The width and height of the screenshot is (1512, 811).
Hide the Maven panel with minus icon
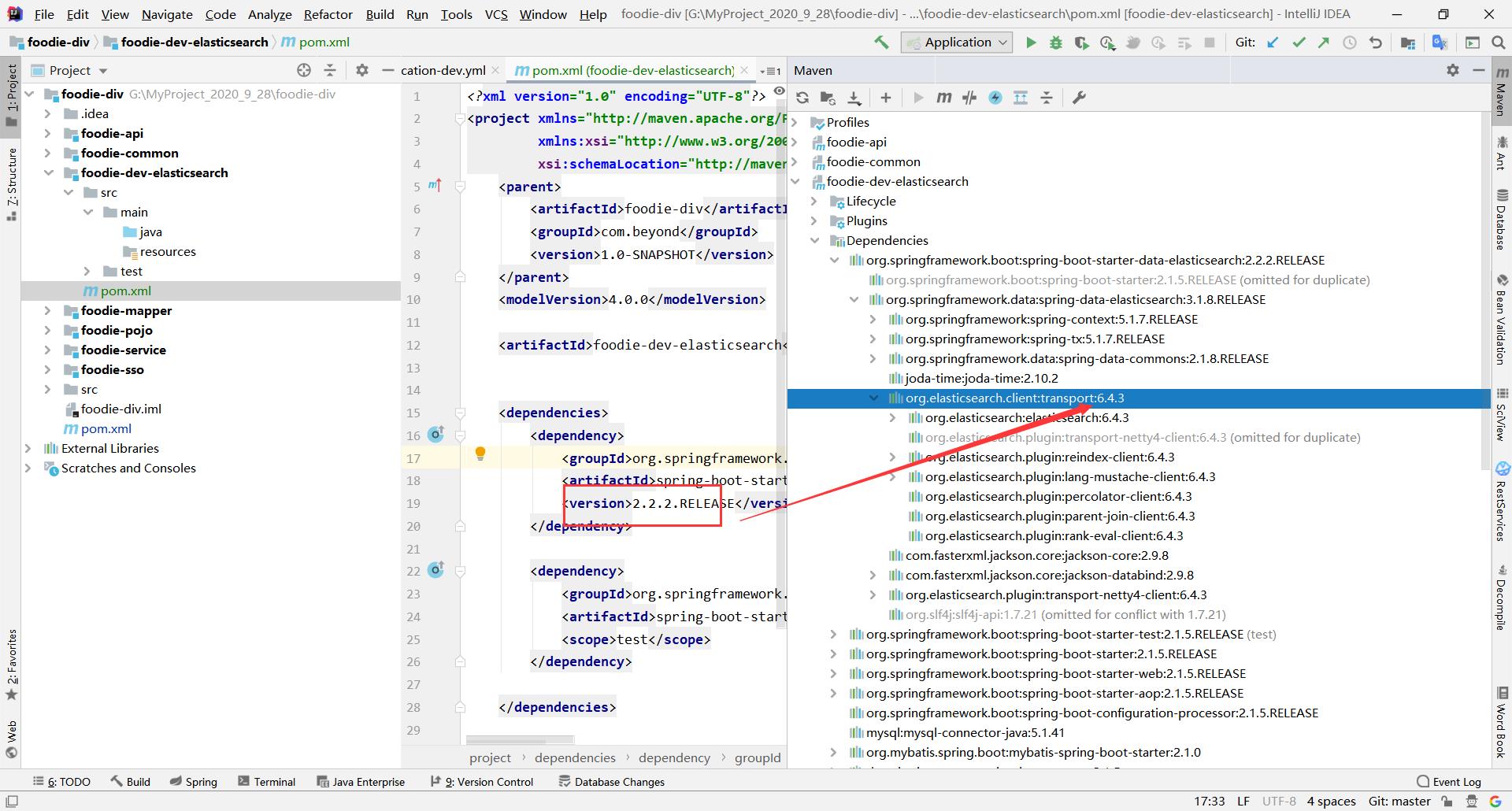[1479, 70]
